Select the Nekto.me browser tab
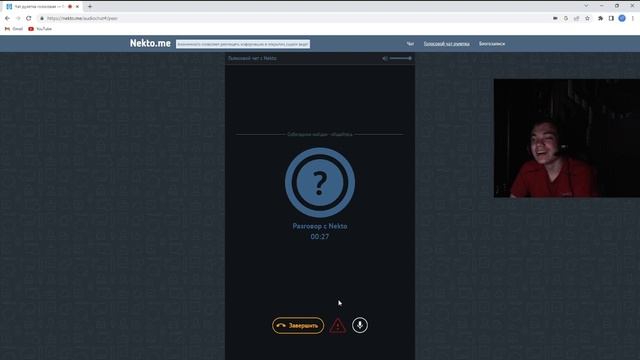The height and width of the screenshot is (360, 640). point(42,7)
